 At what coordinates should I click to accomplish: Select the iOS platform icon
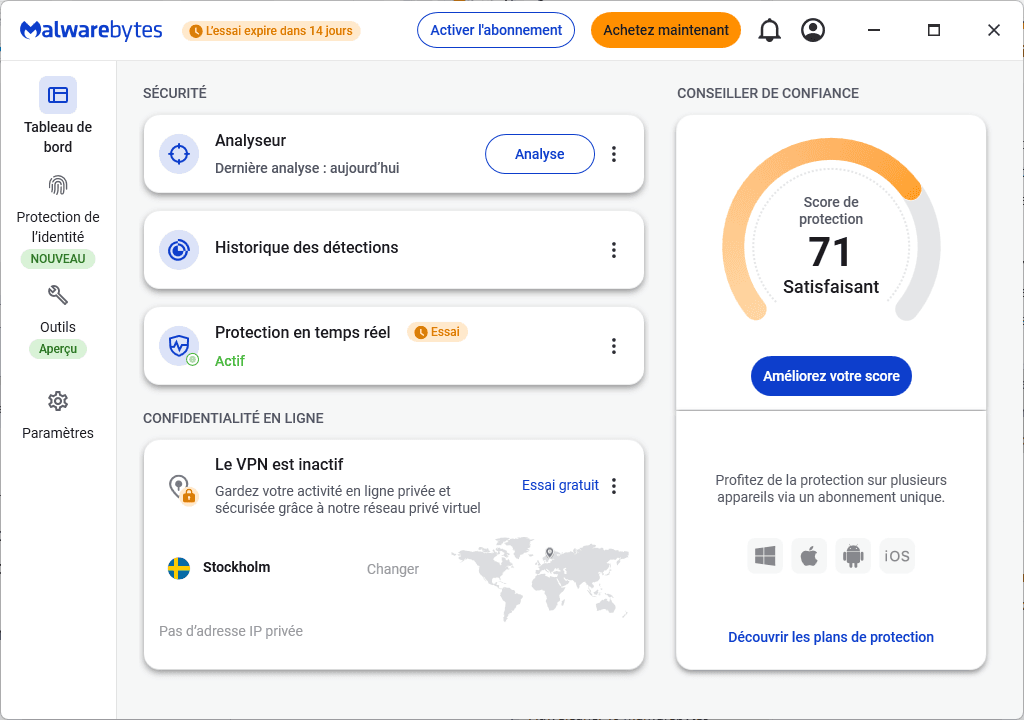coord(897,556)
